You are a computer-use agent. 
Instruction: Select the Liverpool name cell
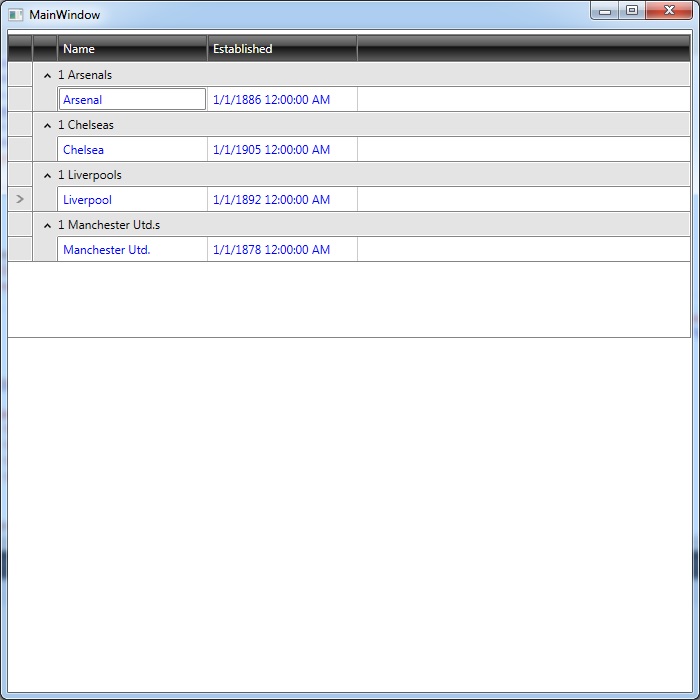click(x=132, y=199)
